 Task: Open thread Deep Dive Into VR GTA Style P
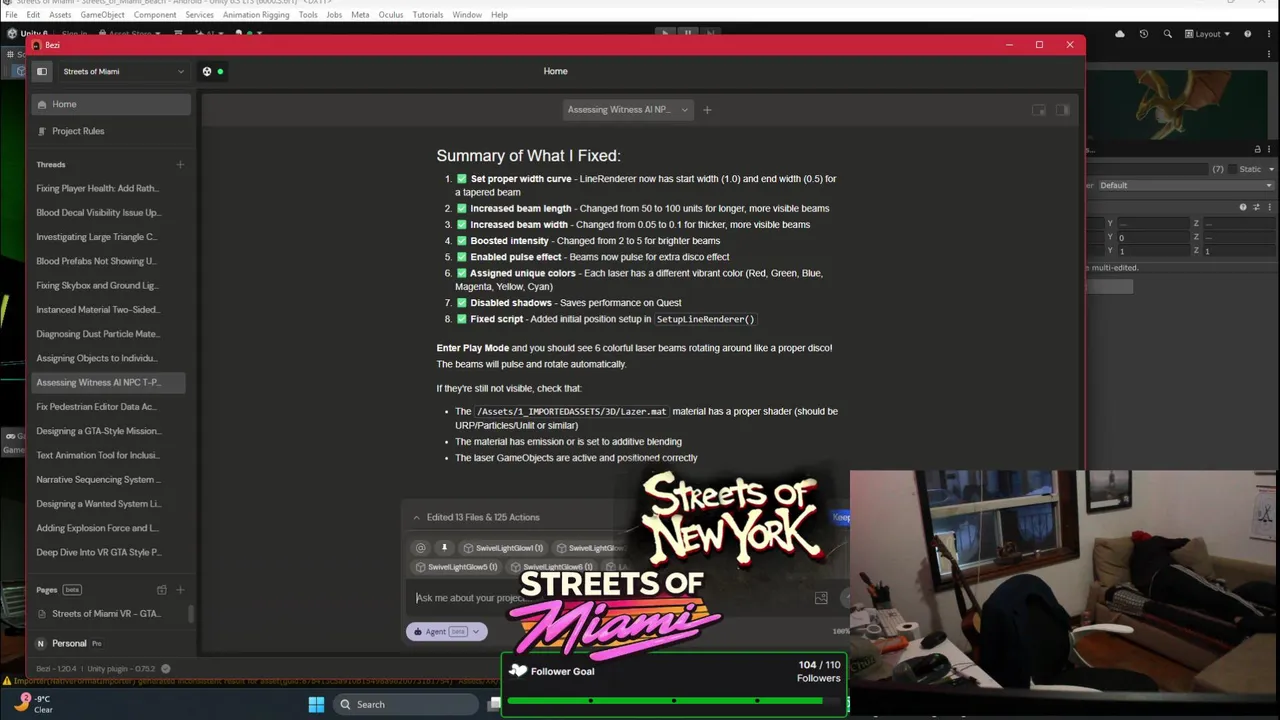[98, 552]
